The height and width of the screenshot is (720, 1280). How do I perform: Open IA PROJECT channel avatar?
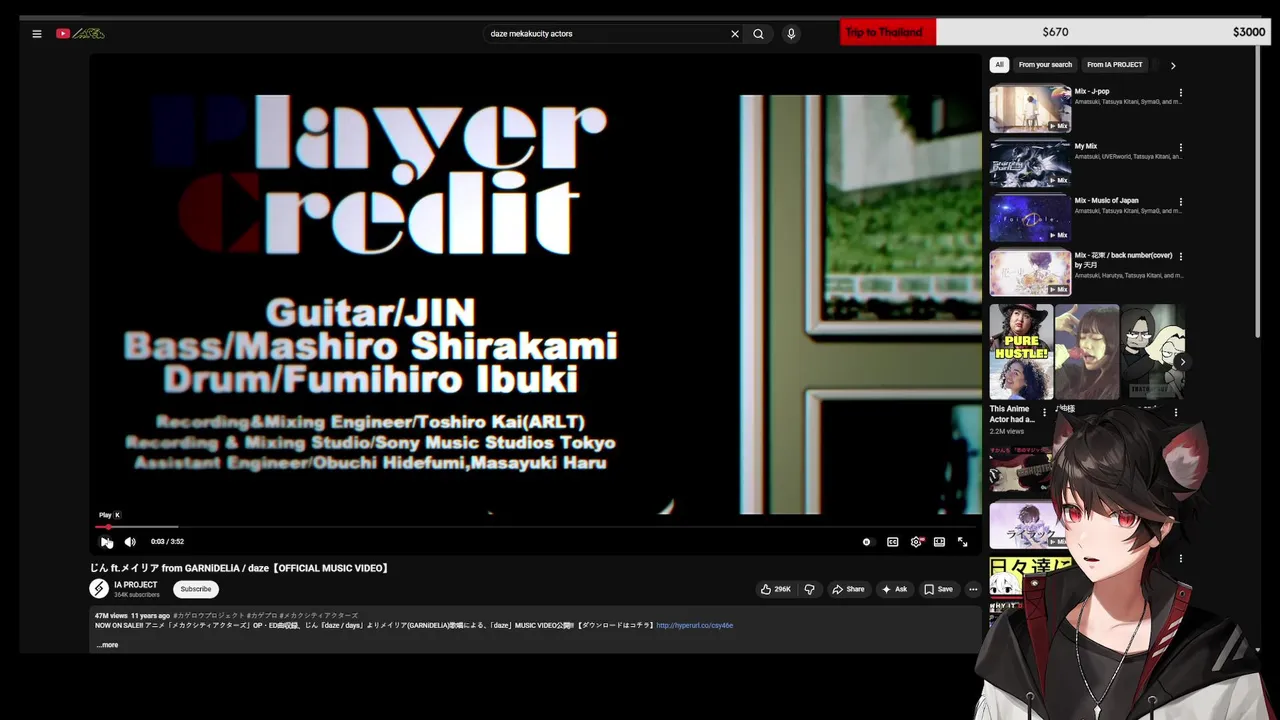pos(99,589)
